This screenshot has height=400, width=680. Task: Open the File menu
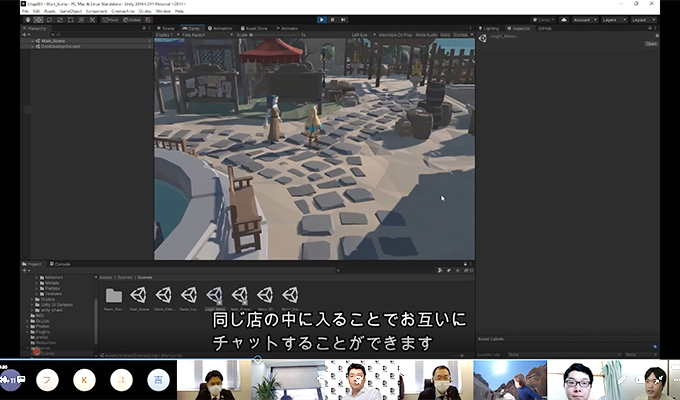pyautogui.click(x=25, y=11)
